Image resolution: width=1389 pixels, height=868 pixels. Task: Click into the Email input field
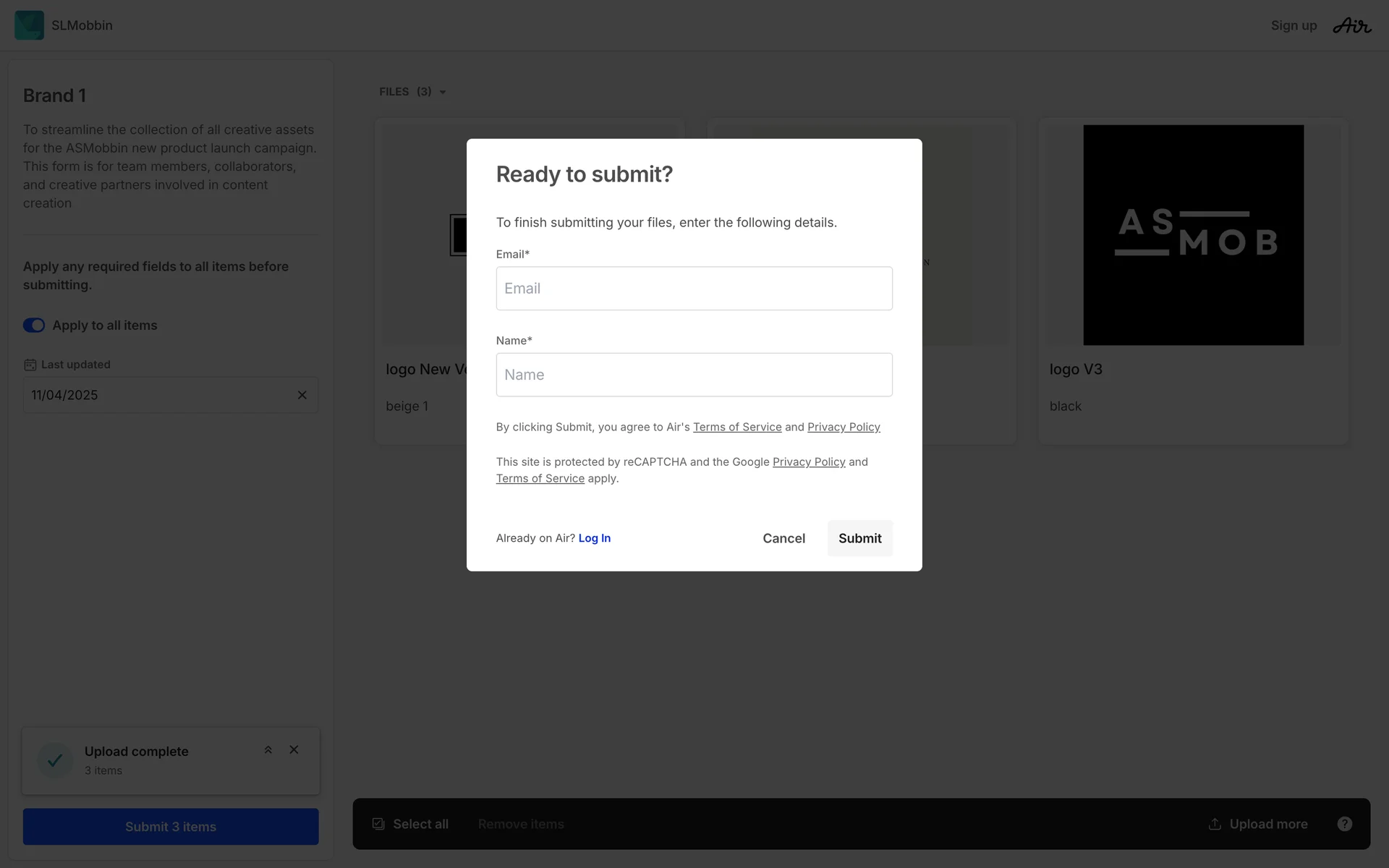point(694,289)
